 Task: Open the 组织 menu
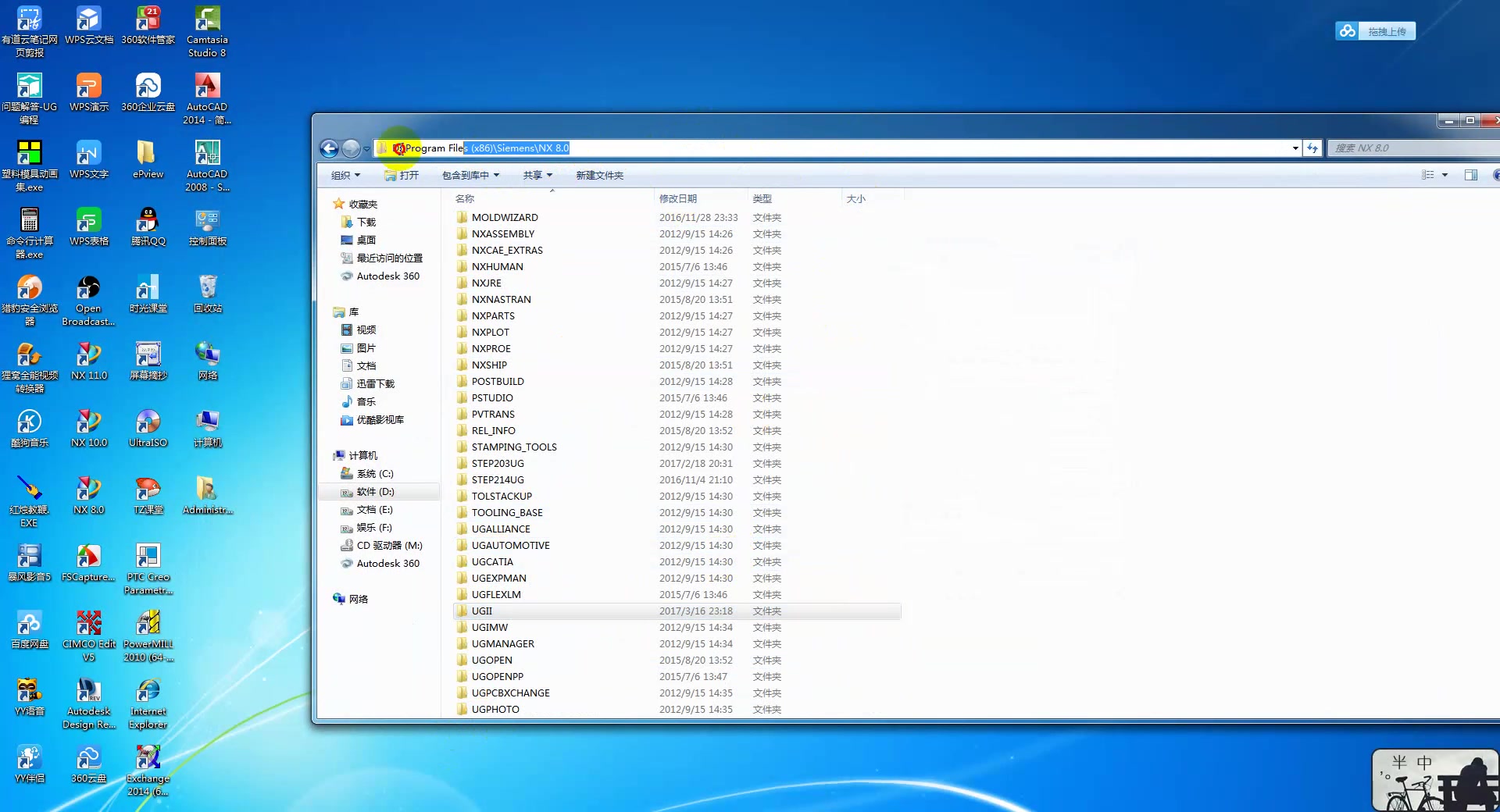click(345, 175)
